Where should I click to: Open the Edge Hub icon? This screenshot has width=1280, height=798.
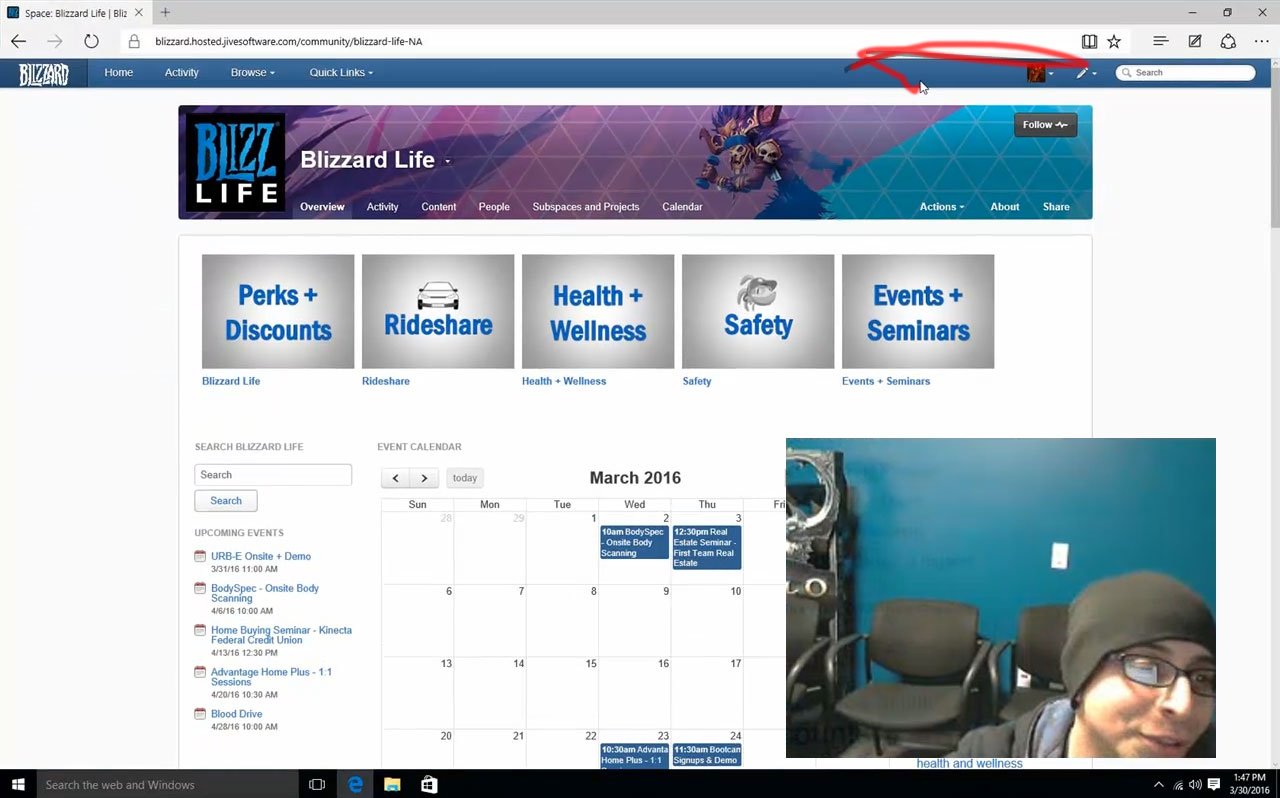1160,42
